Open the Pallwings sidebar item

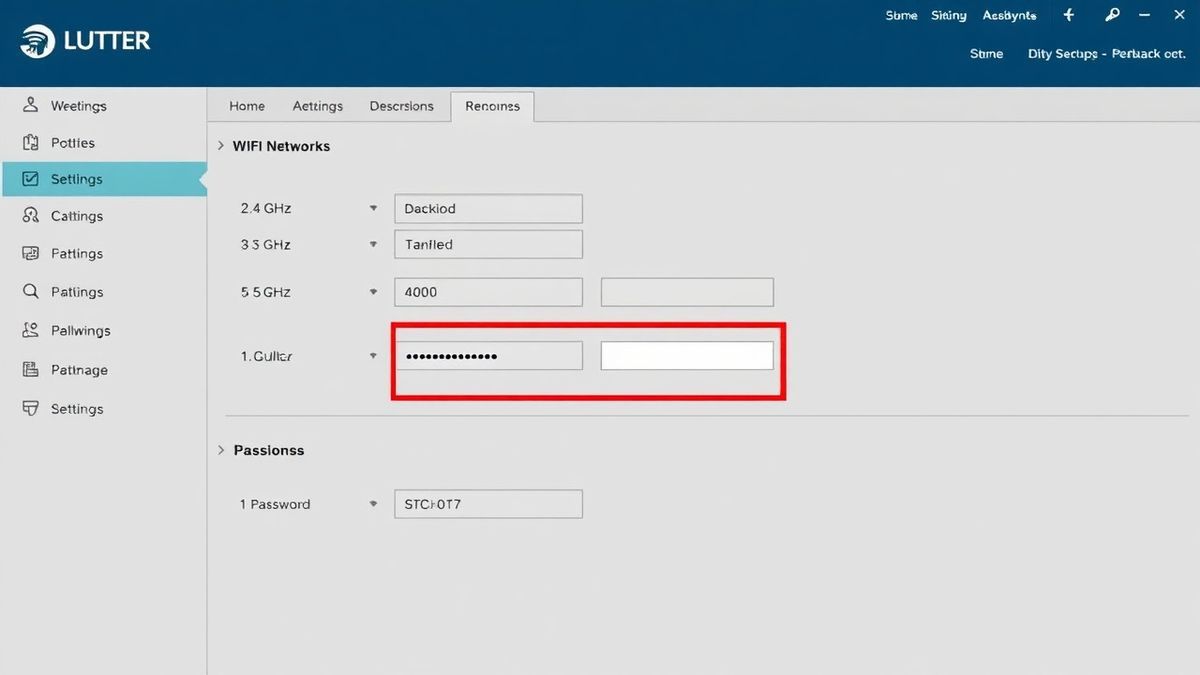pos(104,330)
